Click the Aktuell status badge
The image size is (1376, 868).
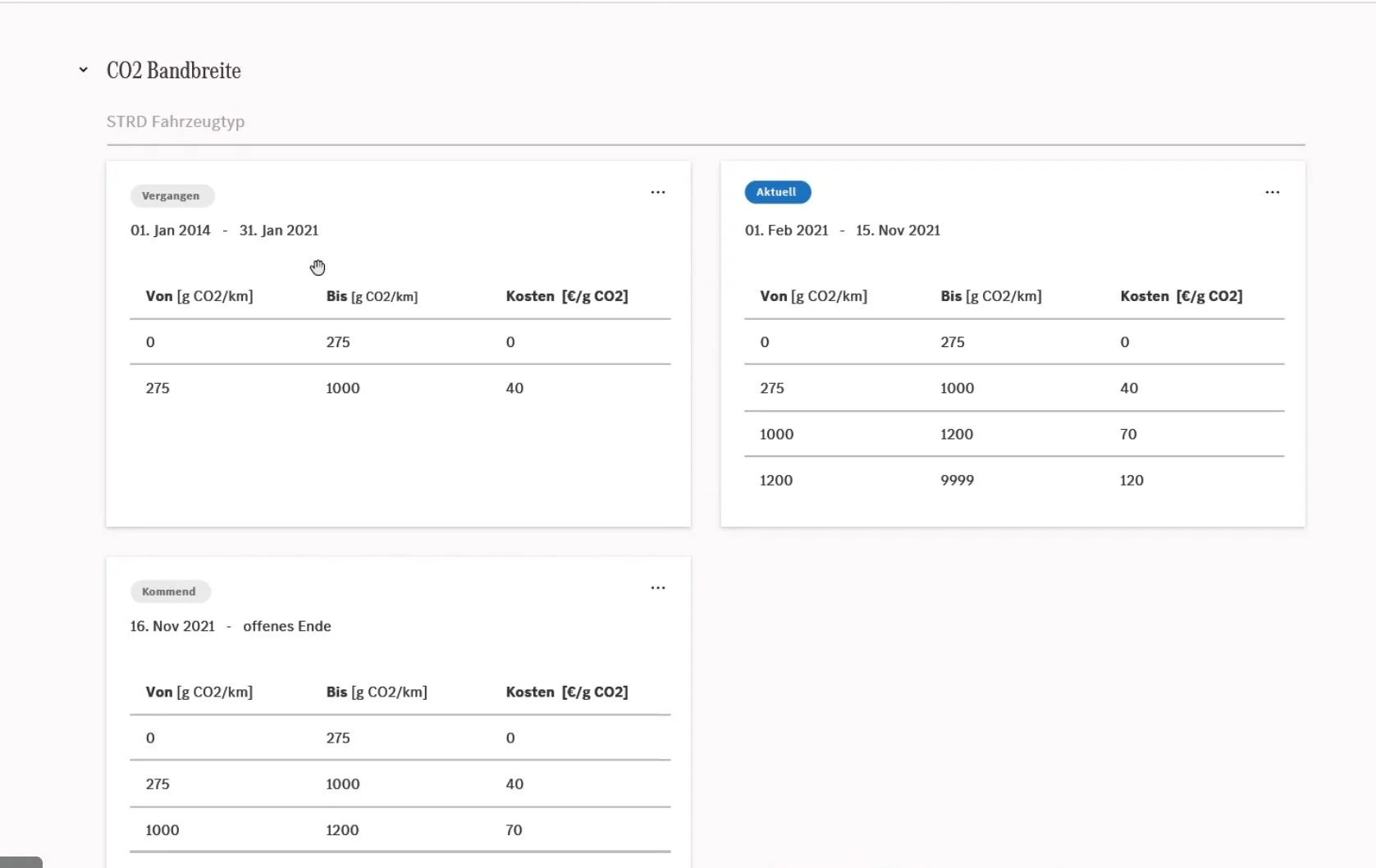(777, 192)
